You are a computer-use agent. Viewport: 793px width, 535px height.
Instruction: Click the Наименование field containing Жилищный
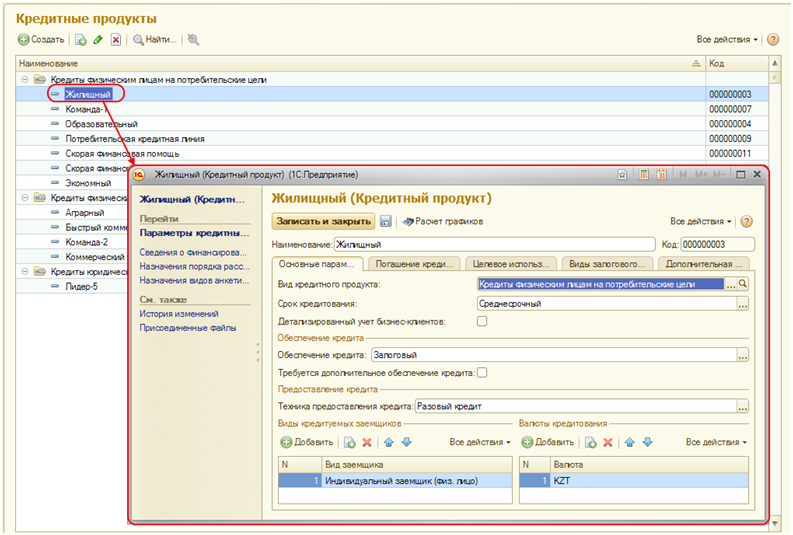pos(490,243)
